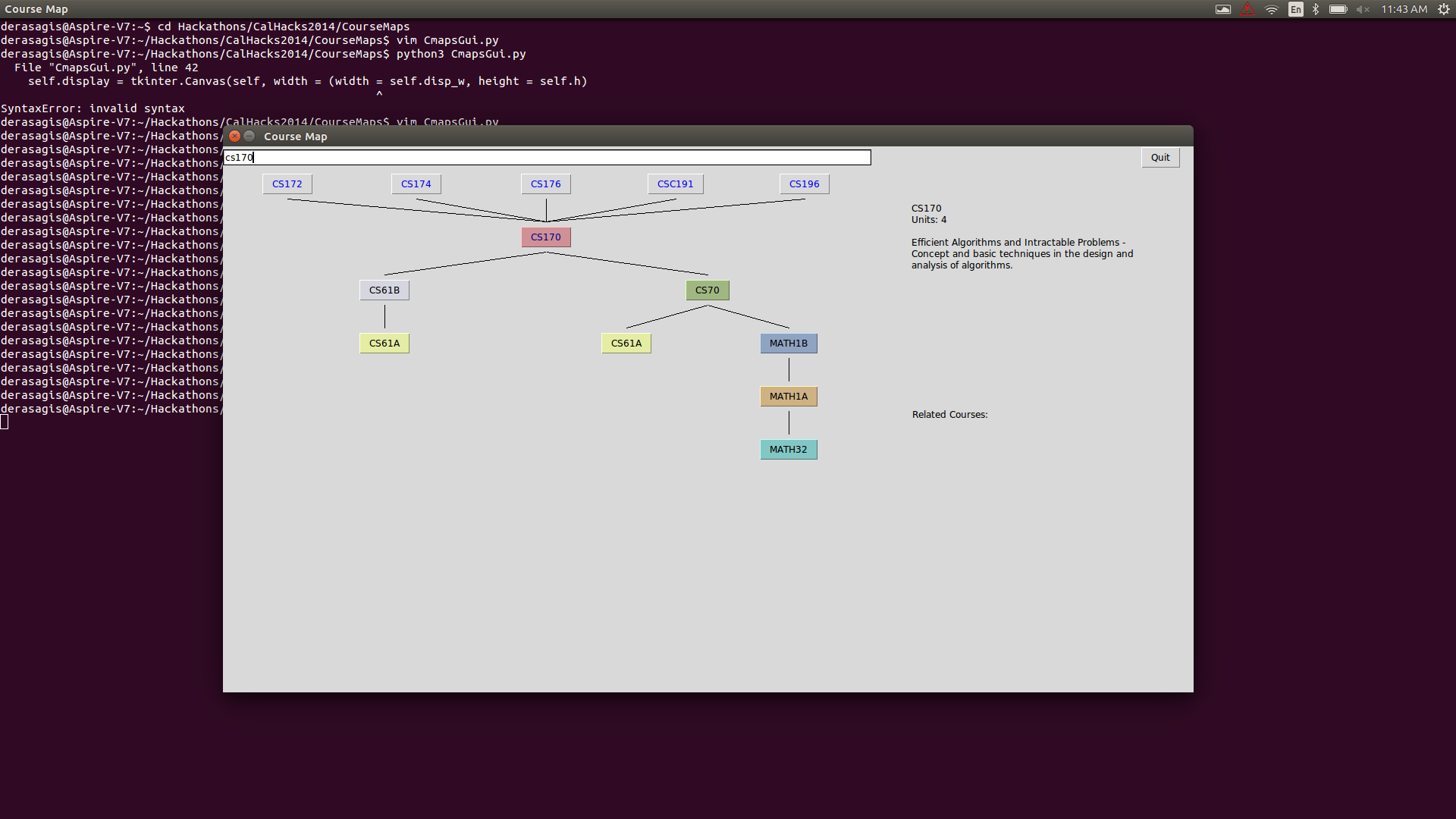Open the system settings gear menu
Viewport: 1456px width, 819px height.
[x=1443, y=9]
